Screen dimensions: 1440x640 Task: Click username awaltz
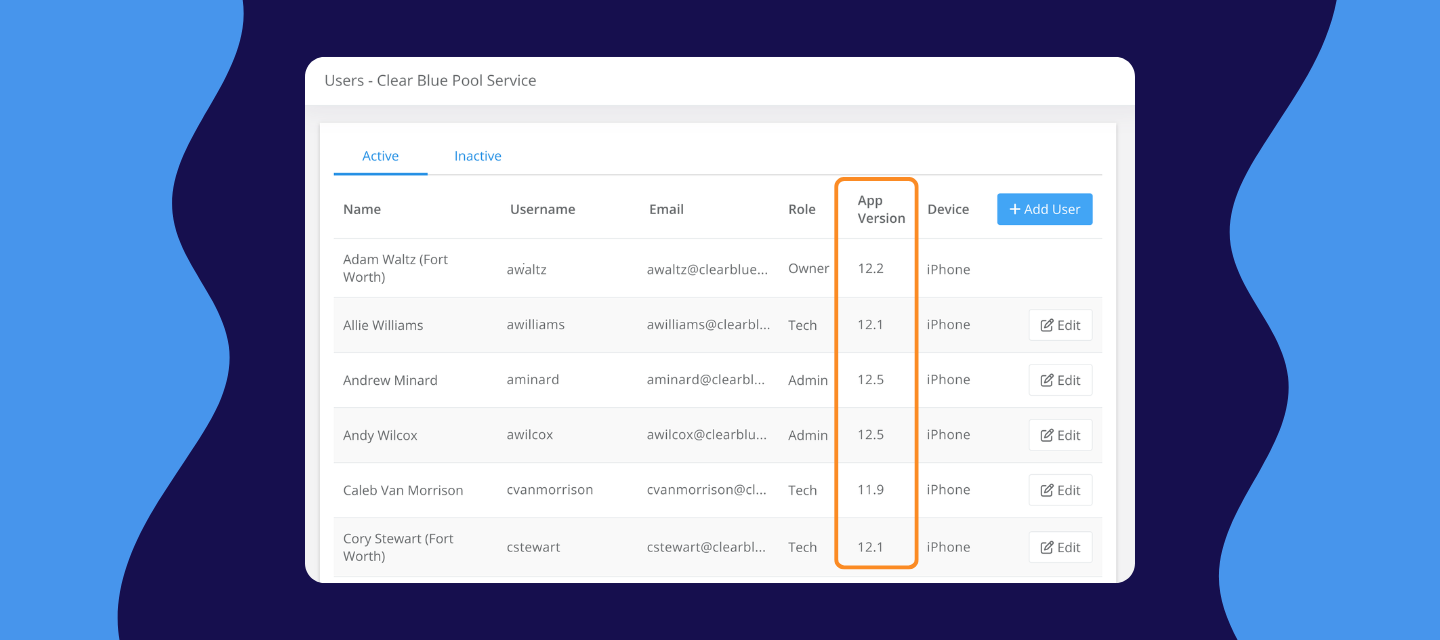click(x=527, y=269)
